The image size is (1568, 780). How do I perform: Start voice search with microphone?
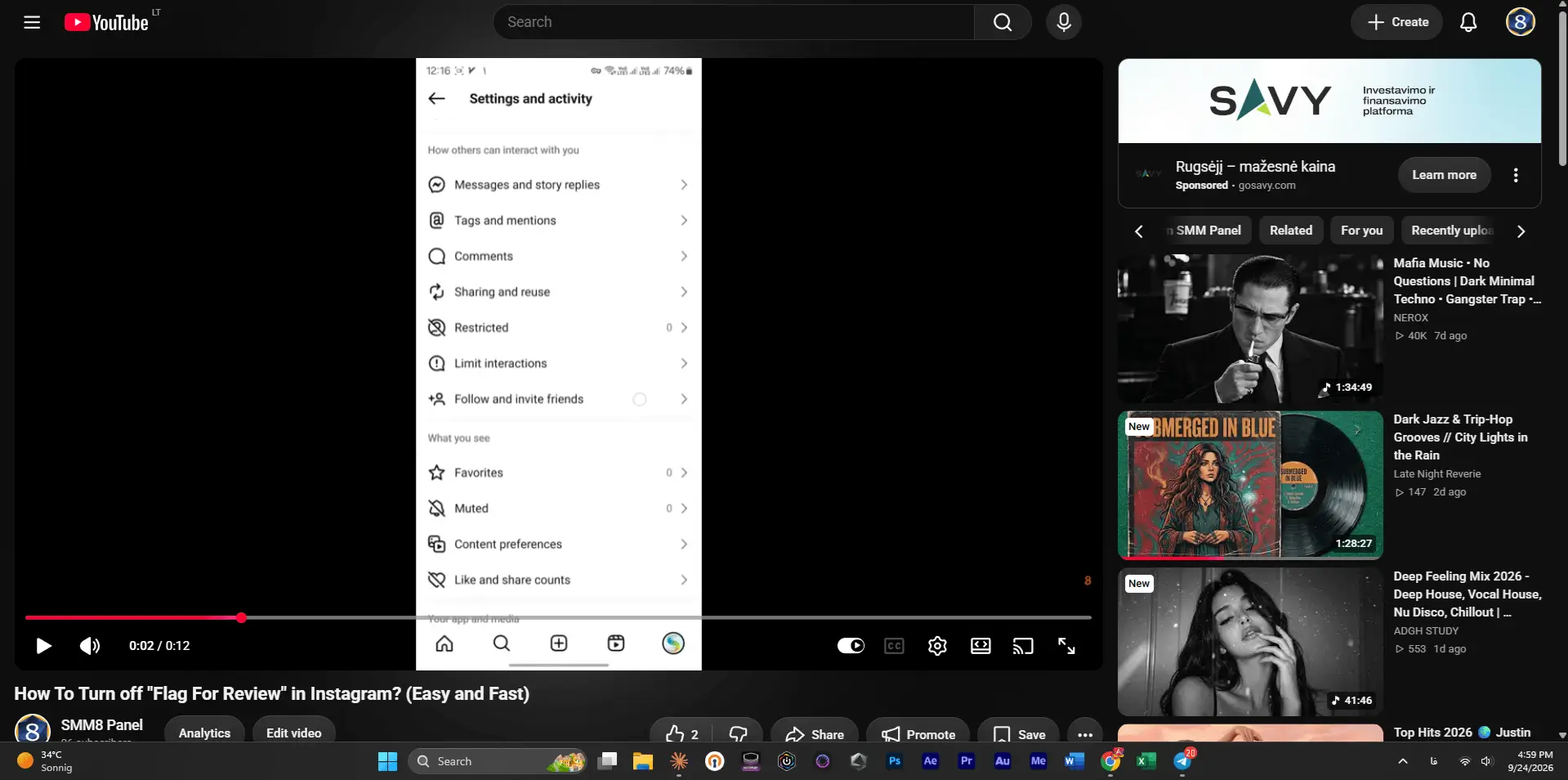[x=1064, y=22]
